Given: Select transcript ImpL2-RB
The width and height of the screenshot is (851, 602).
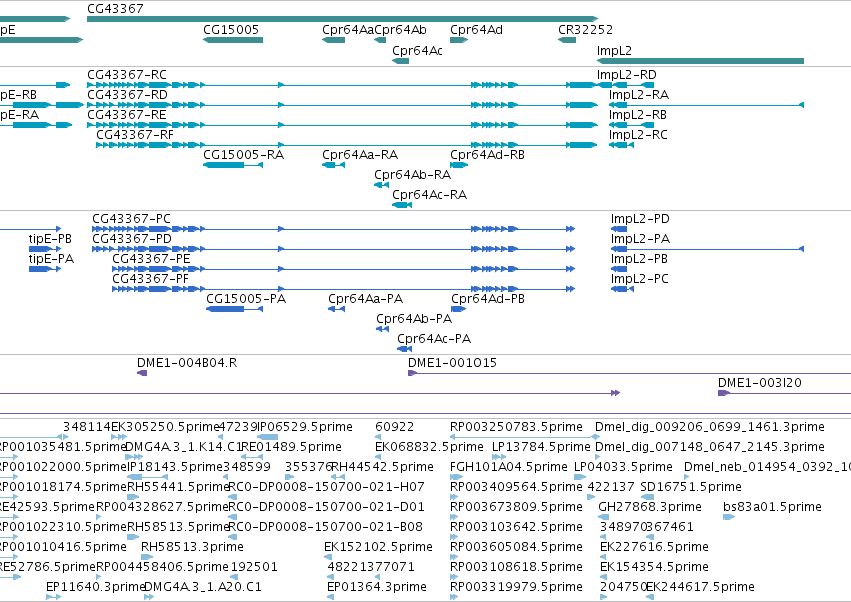Looking at the screenshot, I should [631, 125].
